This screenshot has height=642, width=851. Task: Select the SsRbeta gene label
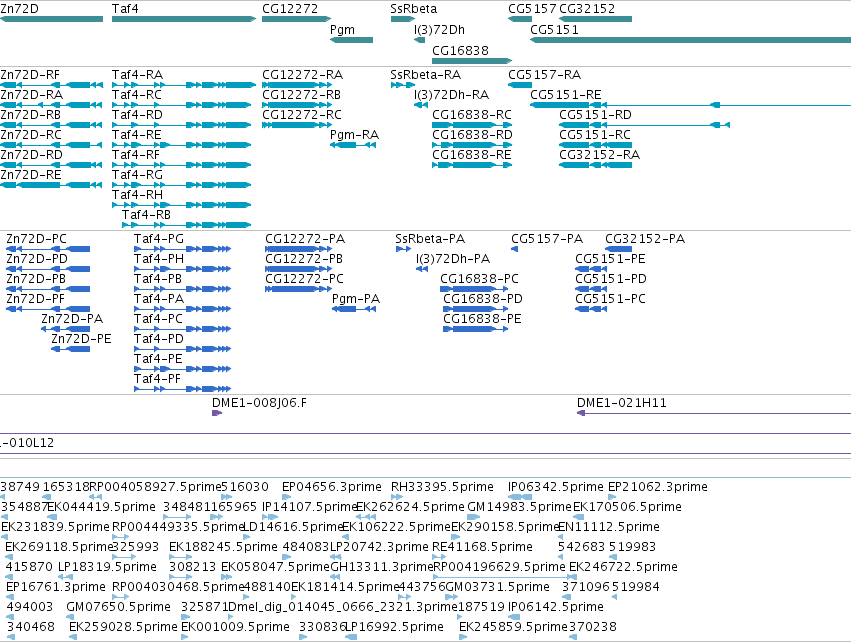414,9
